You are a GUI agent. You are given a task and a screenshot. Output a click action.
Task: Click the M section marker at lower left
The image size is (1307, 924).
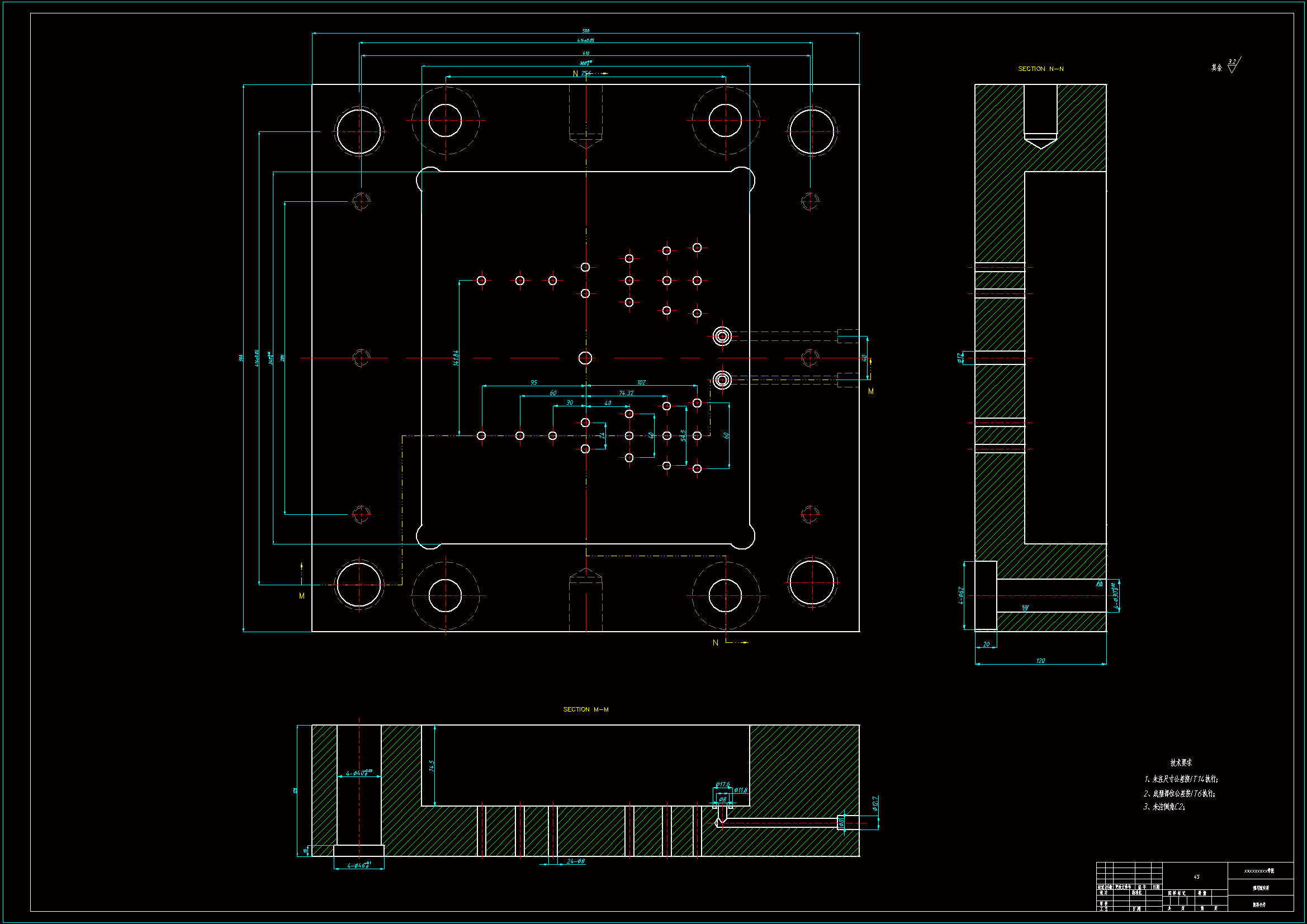(x=302, y=596)
